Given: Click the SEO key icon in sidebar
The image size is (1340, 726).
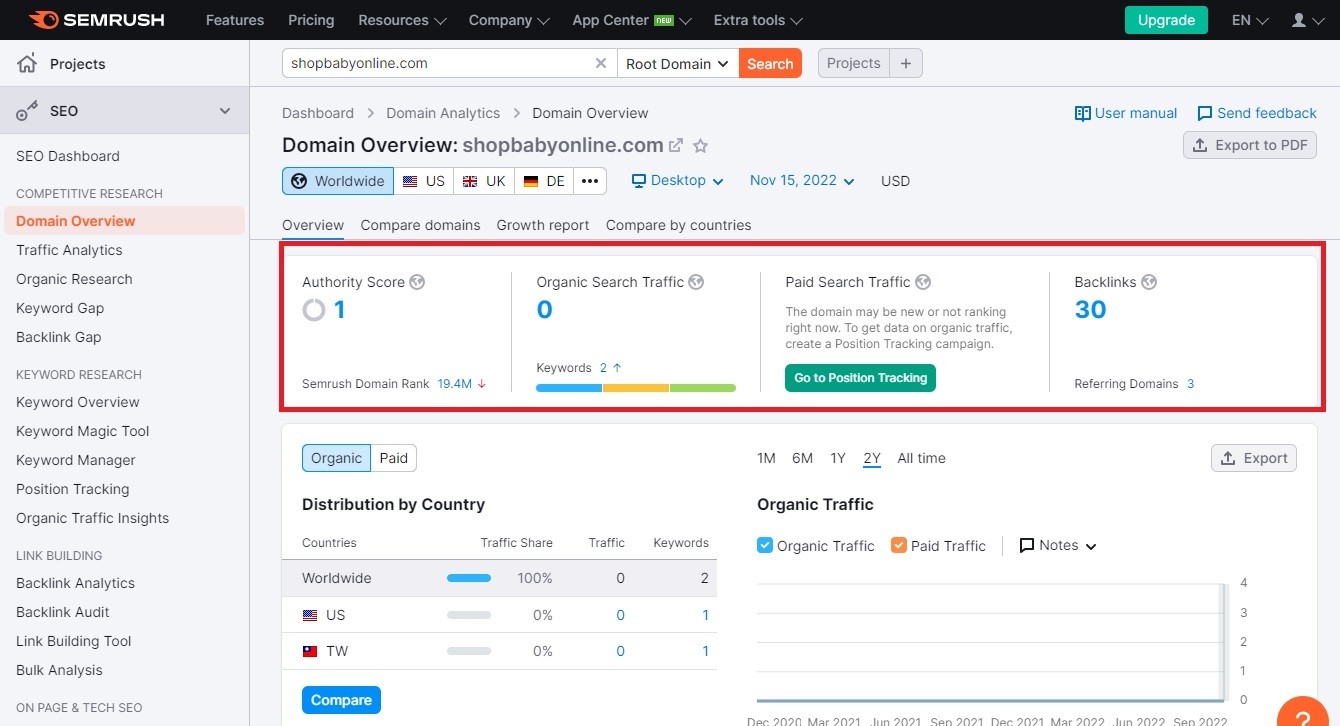Looking at the screenshot, I should 27,111.
